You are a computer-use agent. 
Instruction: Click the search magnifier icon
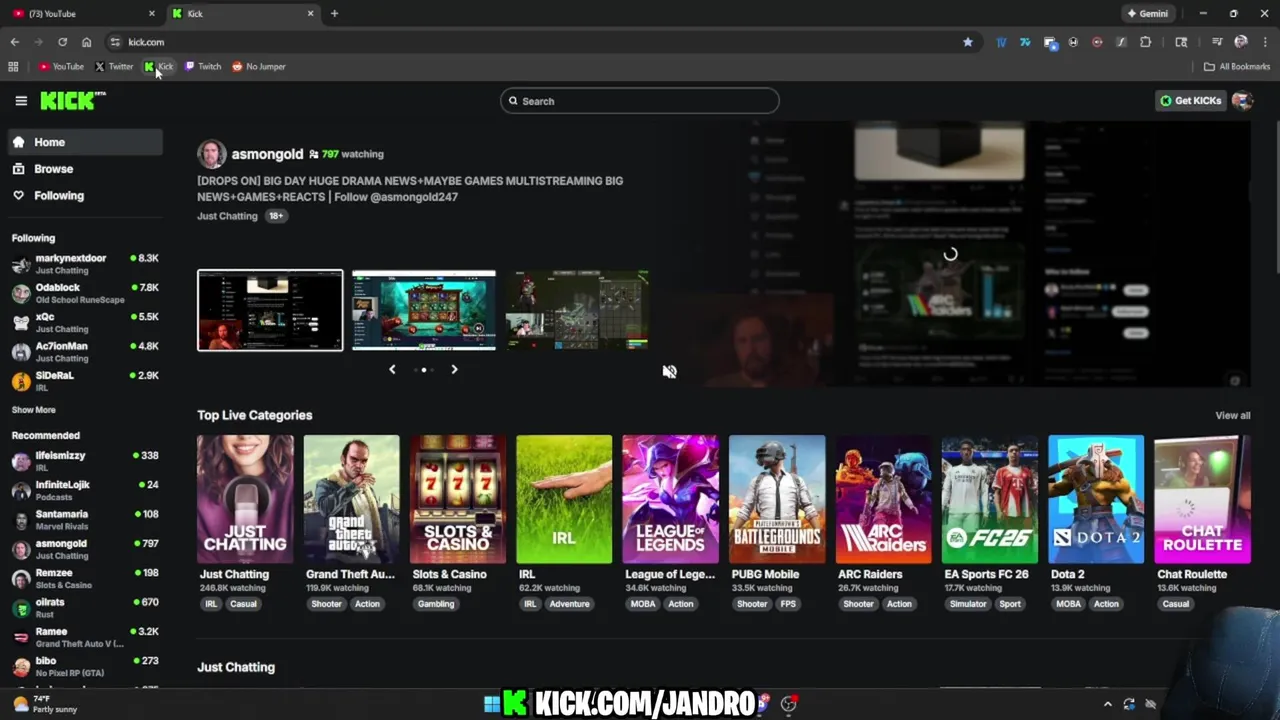pyautogui.click(x=513, y=101)
